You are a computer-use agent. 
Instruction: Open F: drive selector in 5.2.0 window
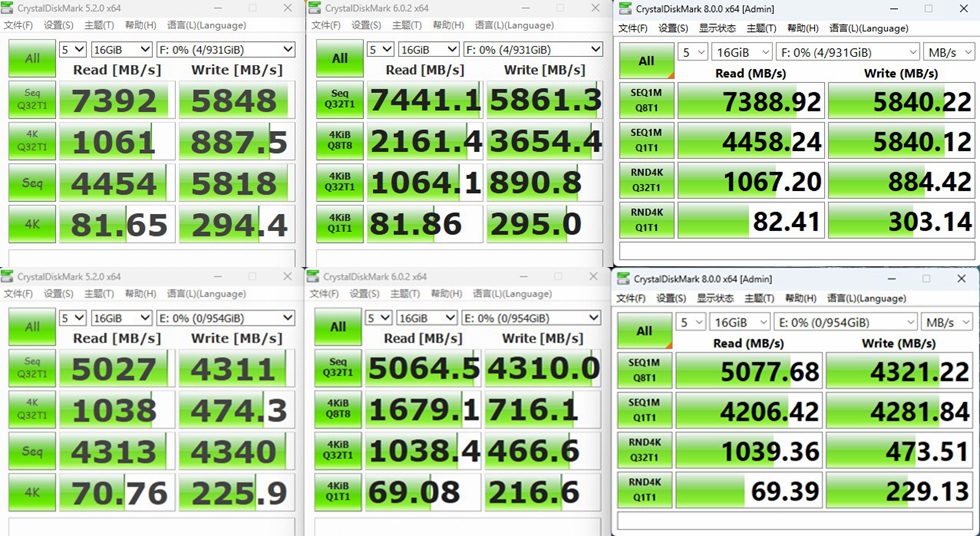(x=226, y=49)
